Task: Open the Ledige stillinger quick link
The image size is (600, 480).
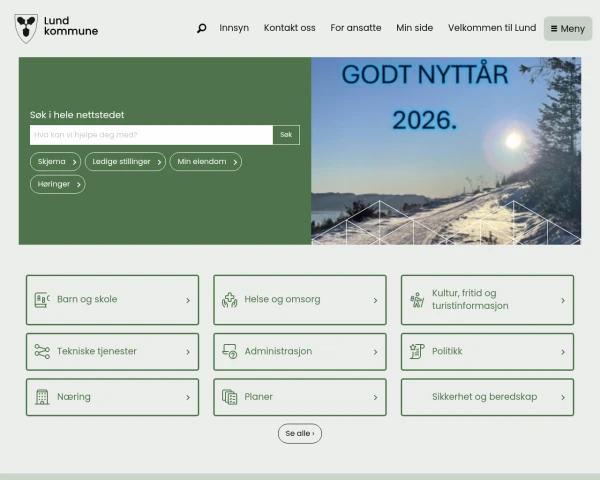Action: click(x=125, y=162)
